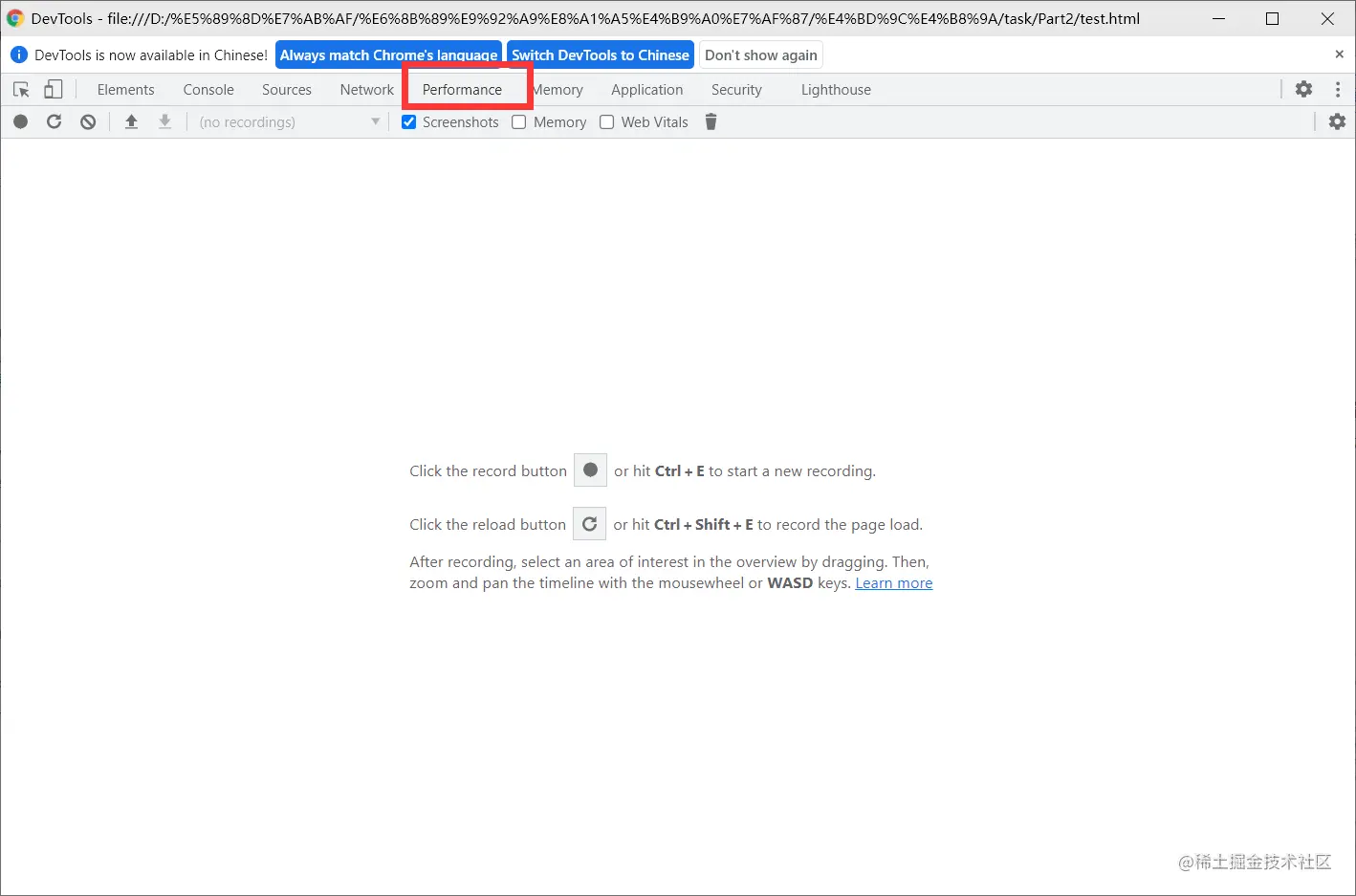This screenshot has width=1356, height=896.
Task: Switch to the Elements tab
Action: [125, 89]
